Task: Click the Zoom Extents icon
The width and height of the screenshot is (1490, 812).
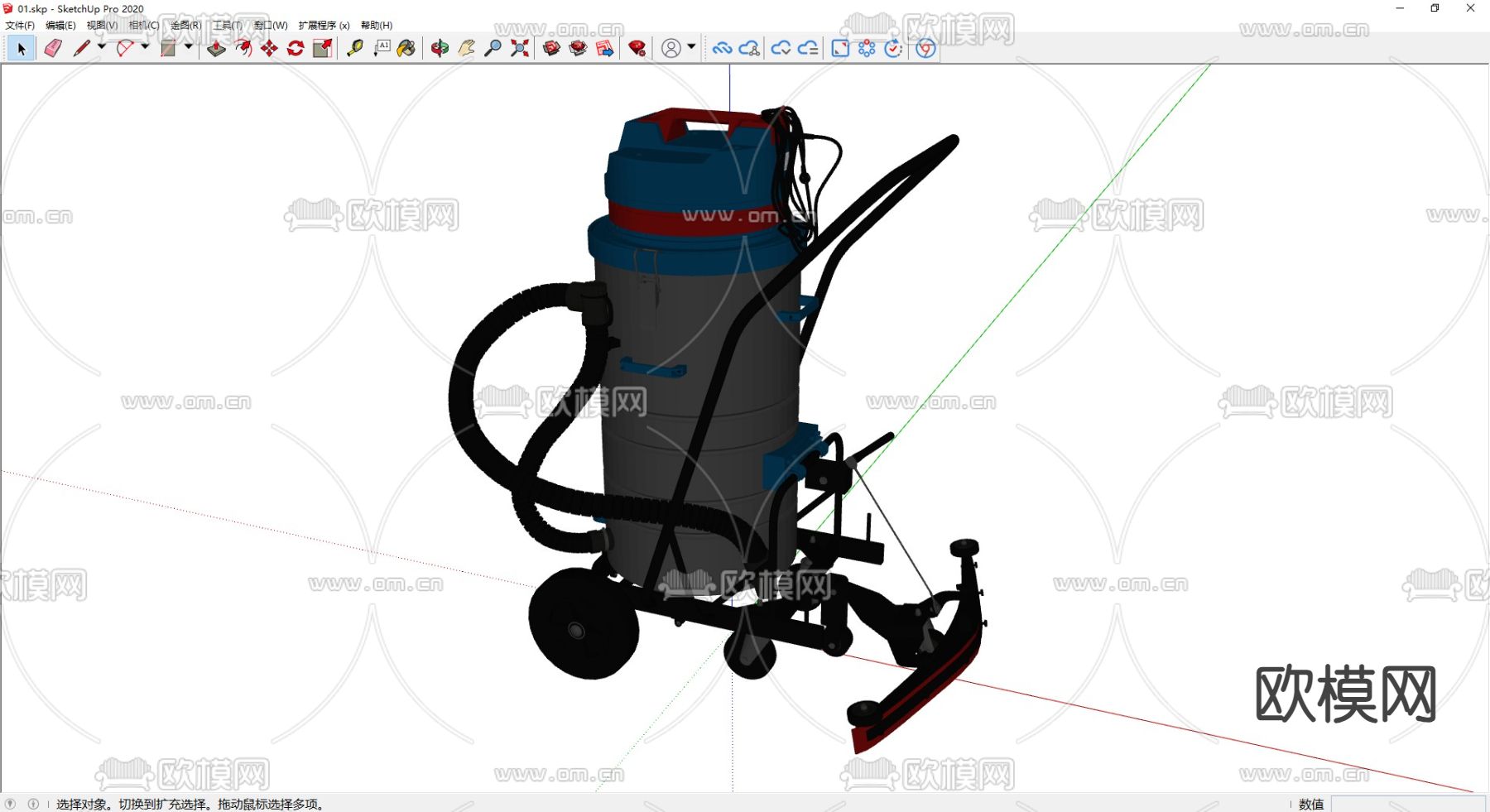Action: (520, 49)
